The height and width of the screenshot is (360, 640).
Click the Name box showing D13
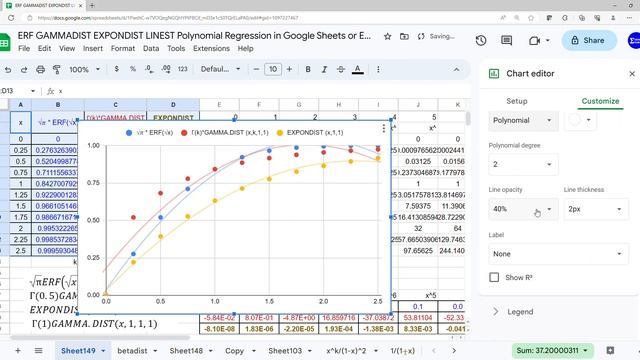[17, 91]
